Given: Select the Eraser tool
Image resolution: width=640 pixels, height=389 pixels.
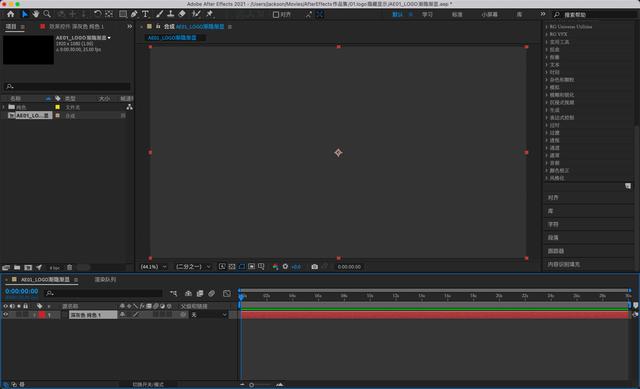Looking at the screenshot, I should tap(182, 14).
